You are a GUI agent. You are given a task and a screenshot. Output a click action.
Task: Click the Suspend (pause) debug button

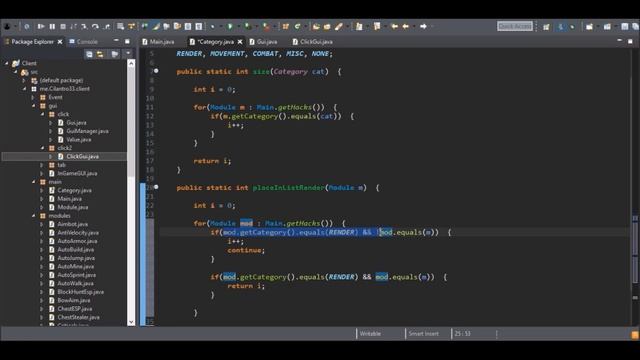(x=52, y=27)
